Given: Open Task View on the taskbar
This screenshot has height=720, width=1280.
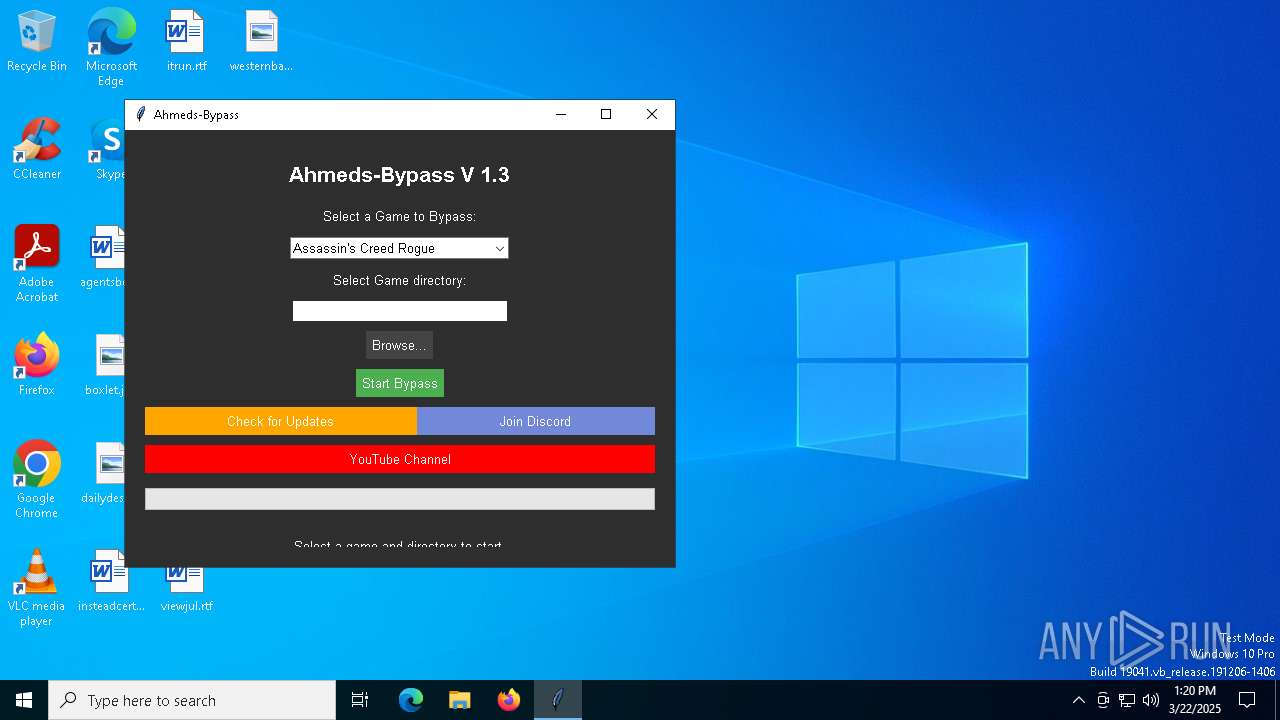Looking at the screenshot, I should pyautogui.click(x=360, y=700).
